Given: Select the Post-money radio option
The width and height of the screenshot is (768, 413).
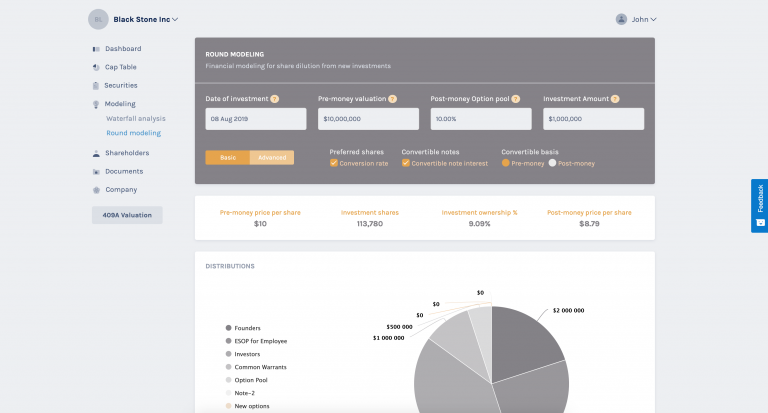Looking at the screenshot, I should click(x=551, y=163).
